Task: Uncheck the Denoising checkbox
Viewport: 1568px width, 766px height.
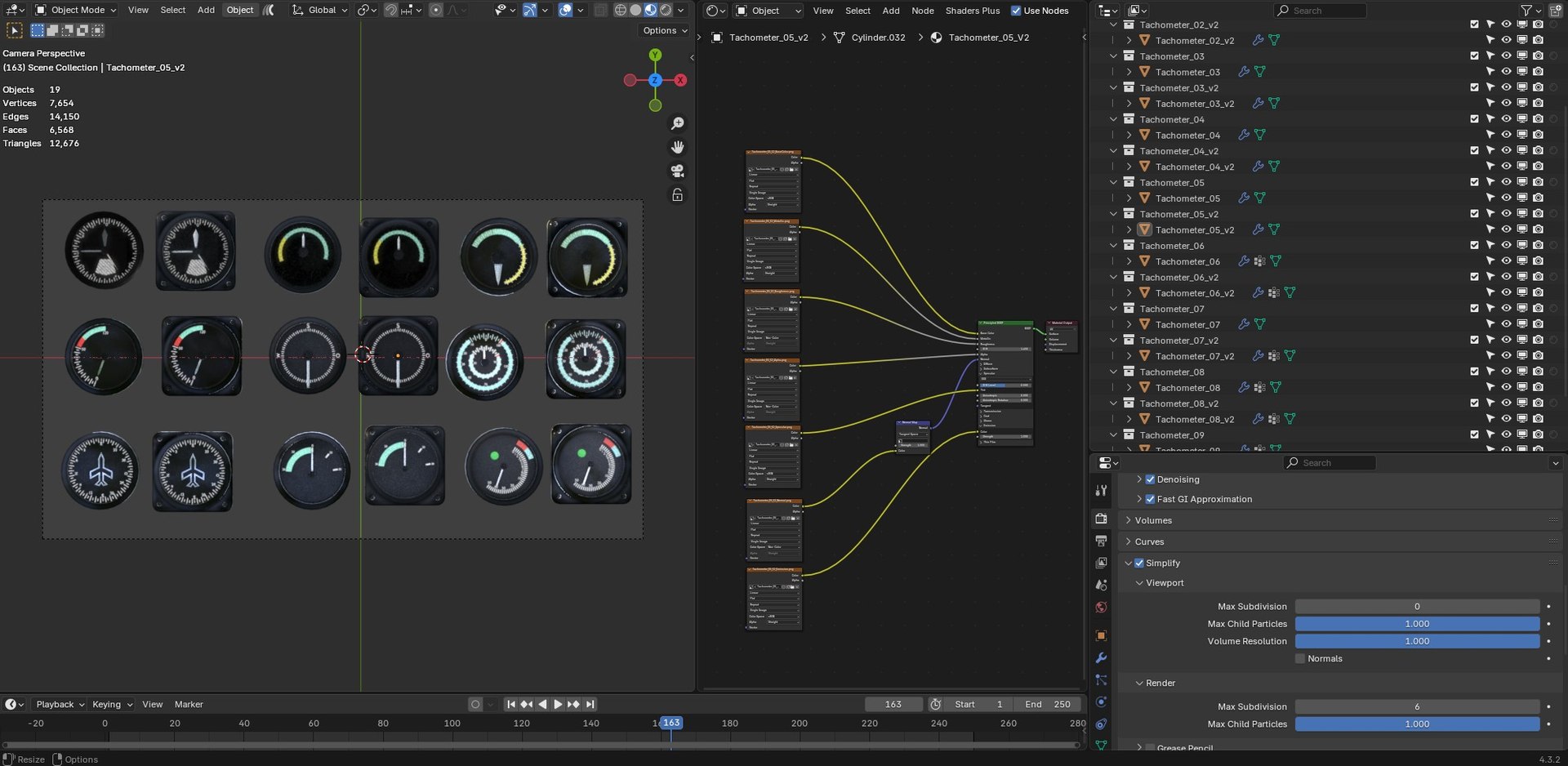Action: click(x=1150, y=479)
